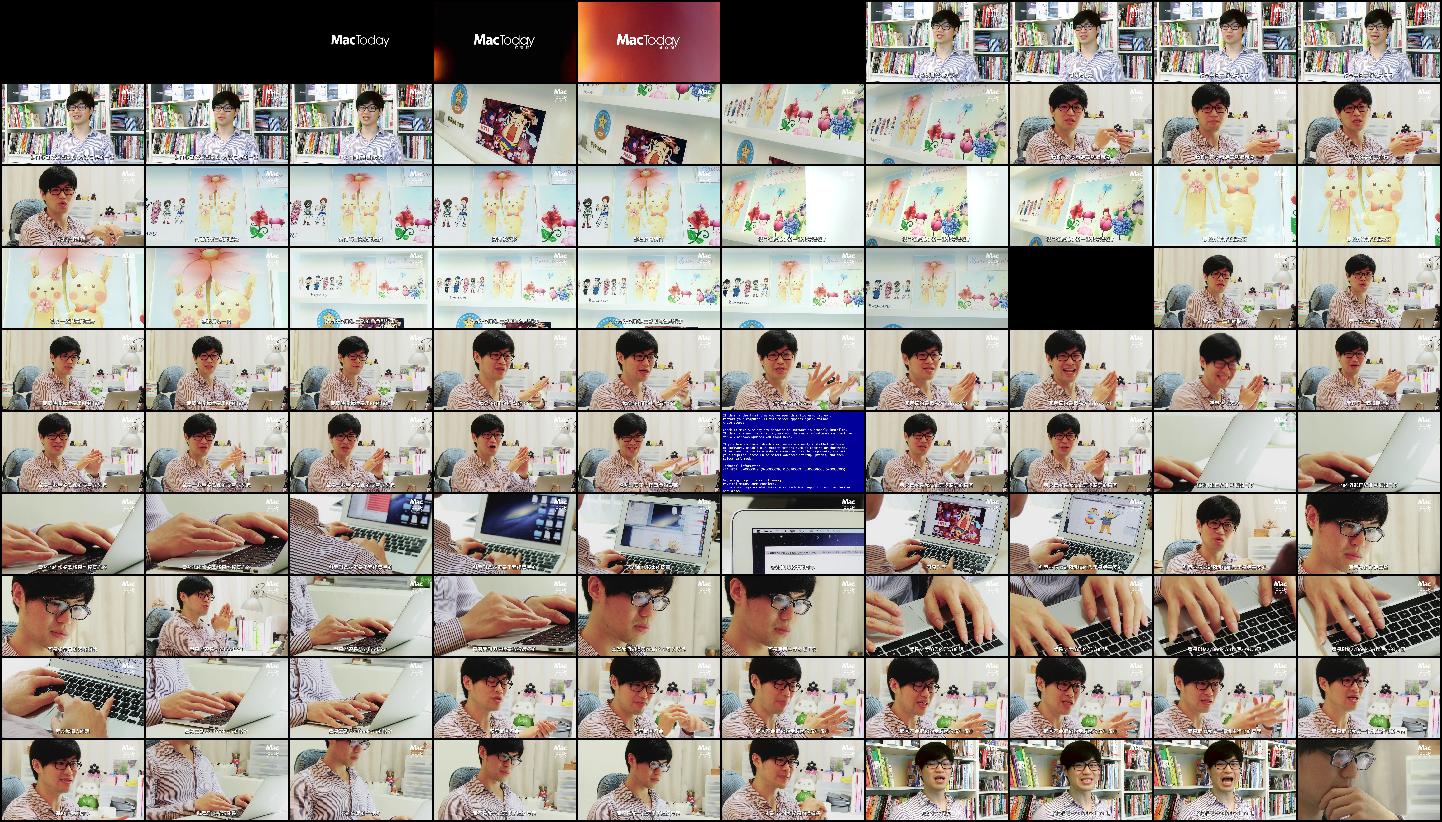The image size is (1442, 822).
Task: Pick the laptop showing two cartoon characters artwork
Action: [x=1081, y=534]
